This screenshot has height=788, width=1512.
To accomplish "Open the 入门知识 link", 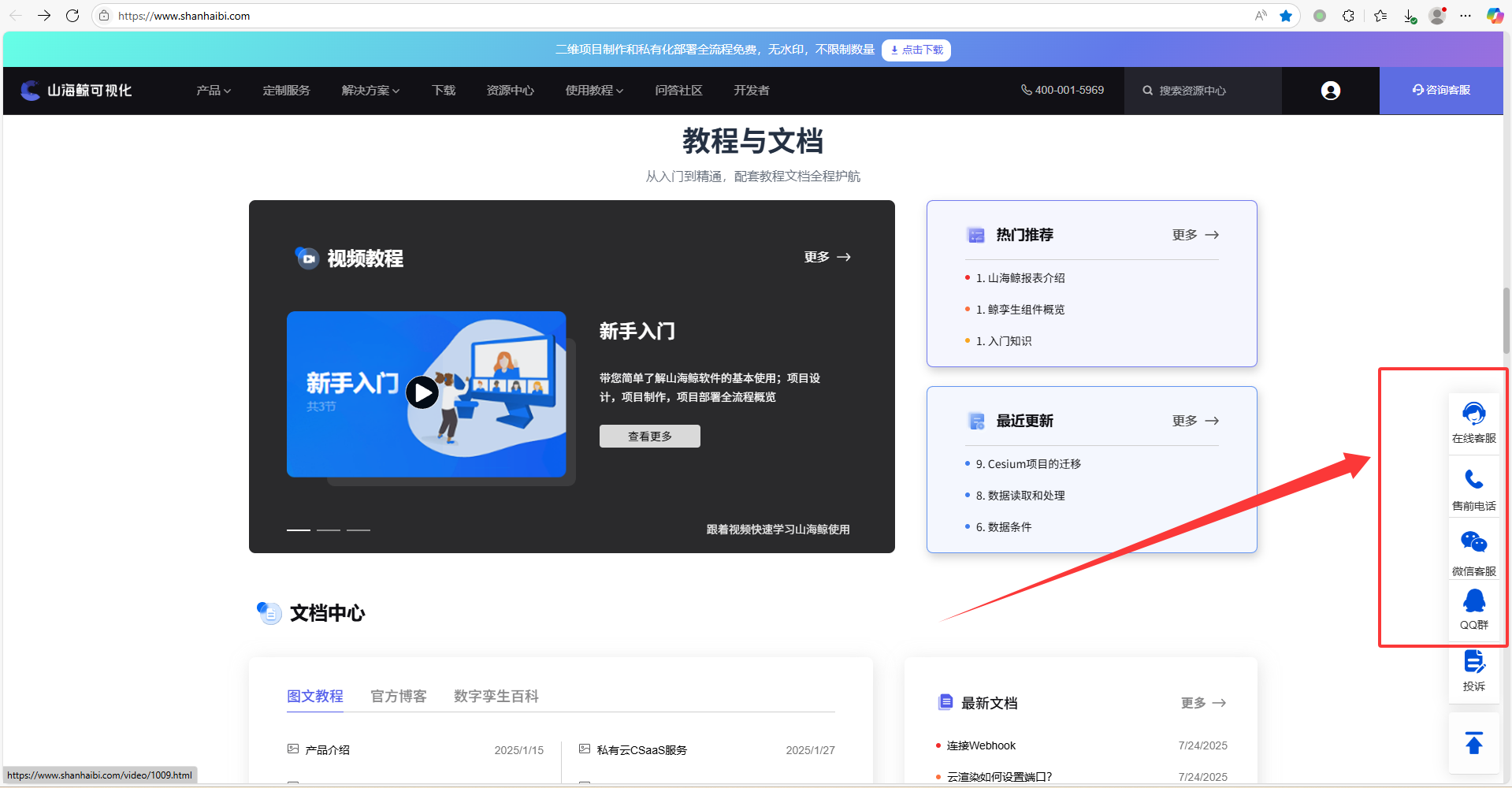I will point(1010,341).
